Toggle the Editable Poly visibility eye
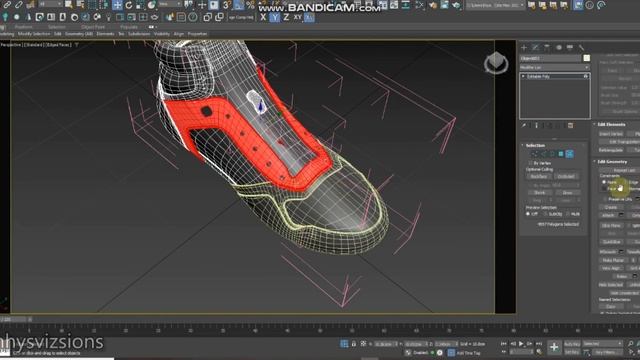The image size is (640, 360). coord(586,76)
